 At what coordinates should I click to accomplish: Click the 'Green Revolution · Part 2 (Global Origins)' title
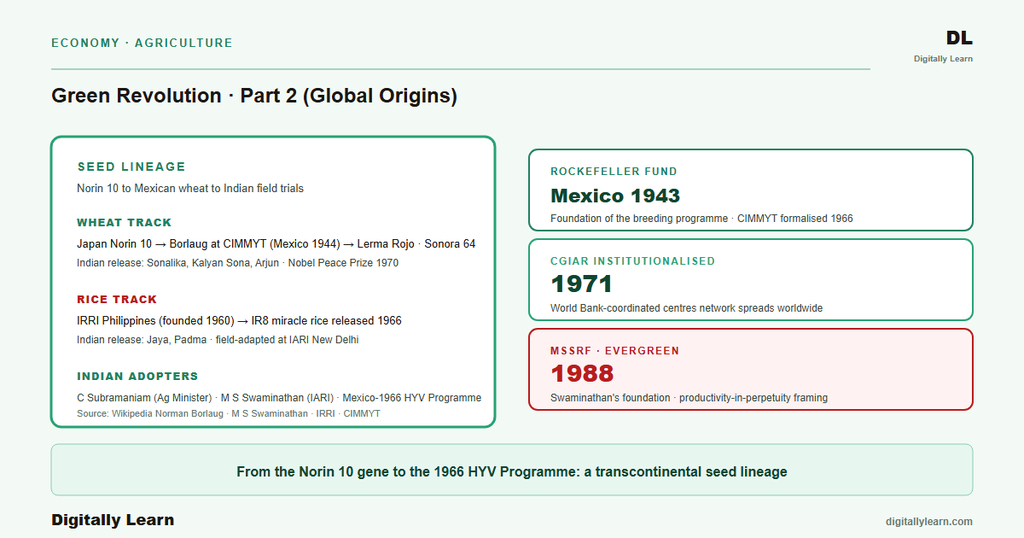click(x=254, y=96)
